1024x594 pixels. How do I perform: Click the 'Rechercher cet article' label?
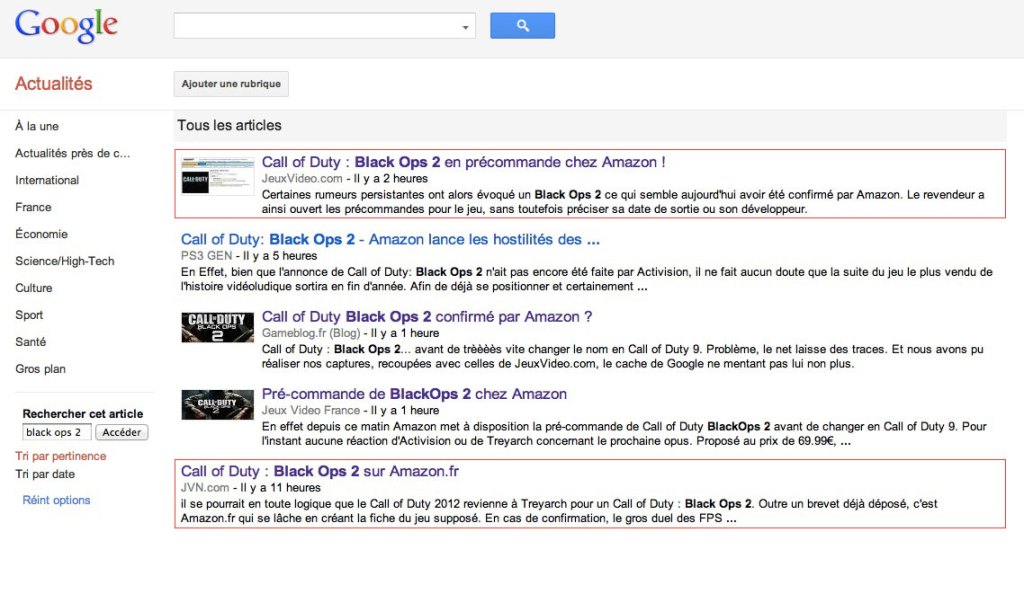83,414
